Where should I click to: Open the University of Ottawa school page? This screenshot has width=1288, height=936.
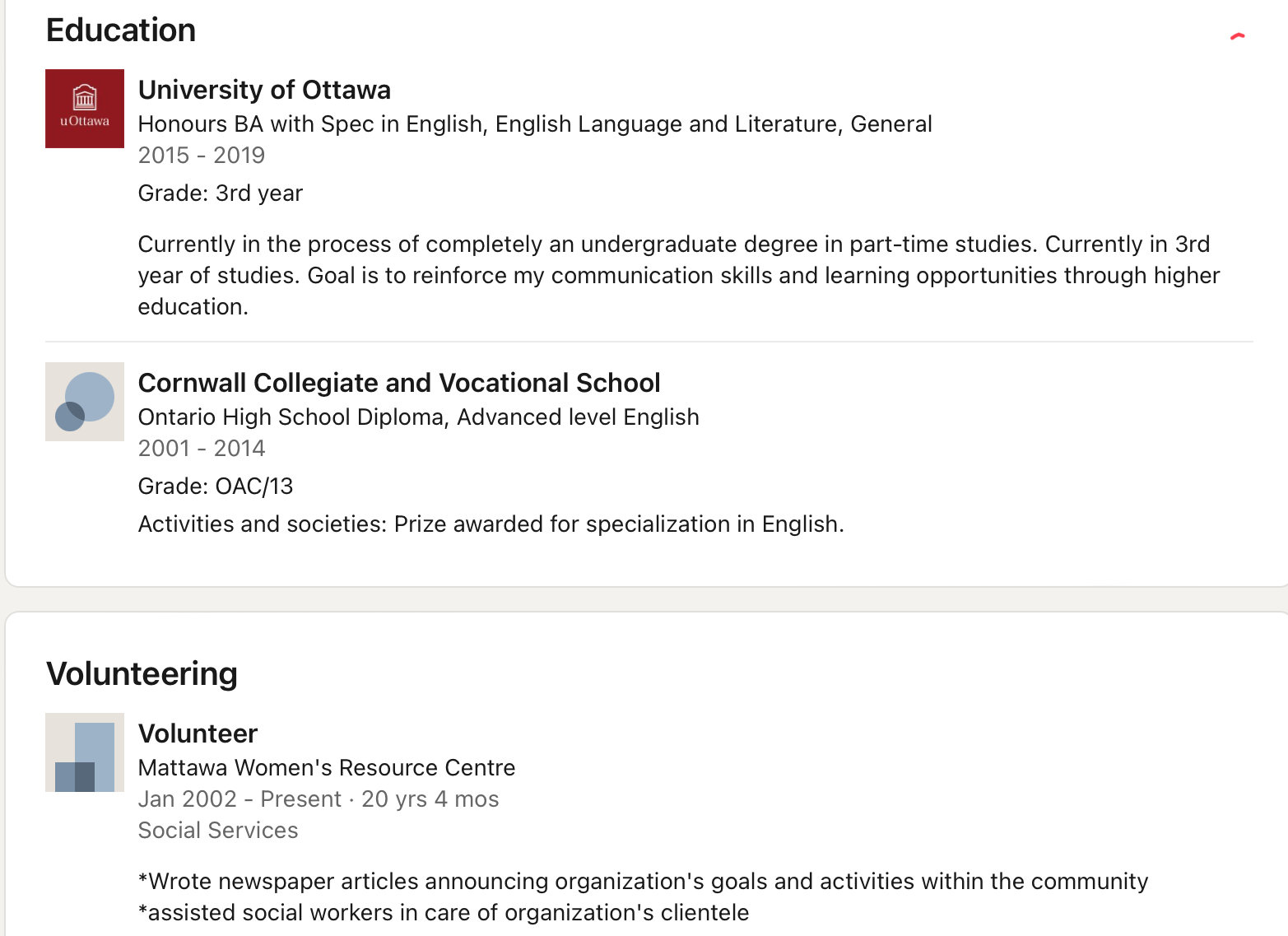[x=264, y=90]
